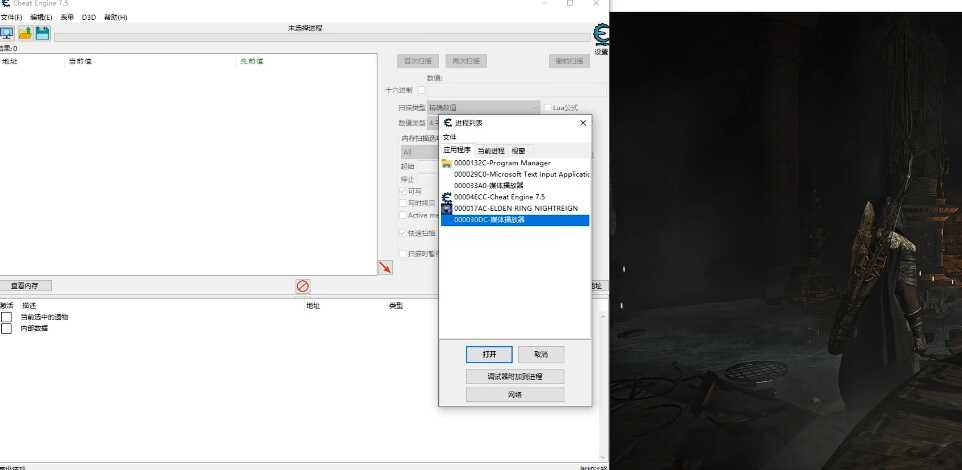Open the 编辑(E) menu
This screenshot has width=962, height=470.
point(41,17)
